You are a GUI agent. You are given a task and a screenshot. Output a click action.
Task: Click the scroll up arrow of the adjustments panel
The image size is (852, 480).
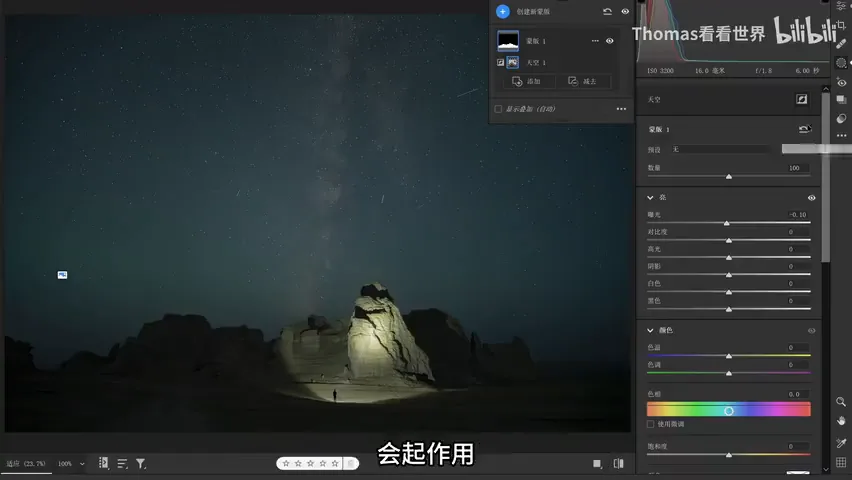coord(826,89)
